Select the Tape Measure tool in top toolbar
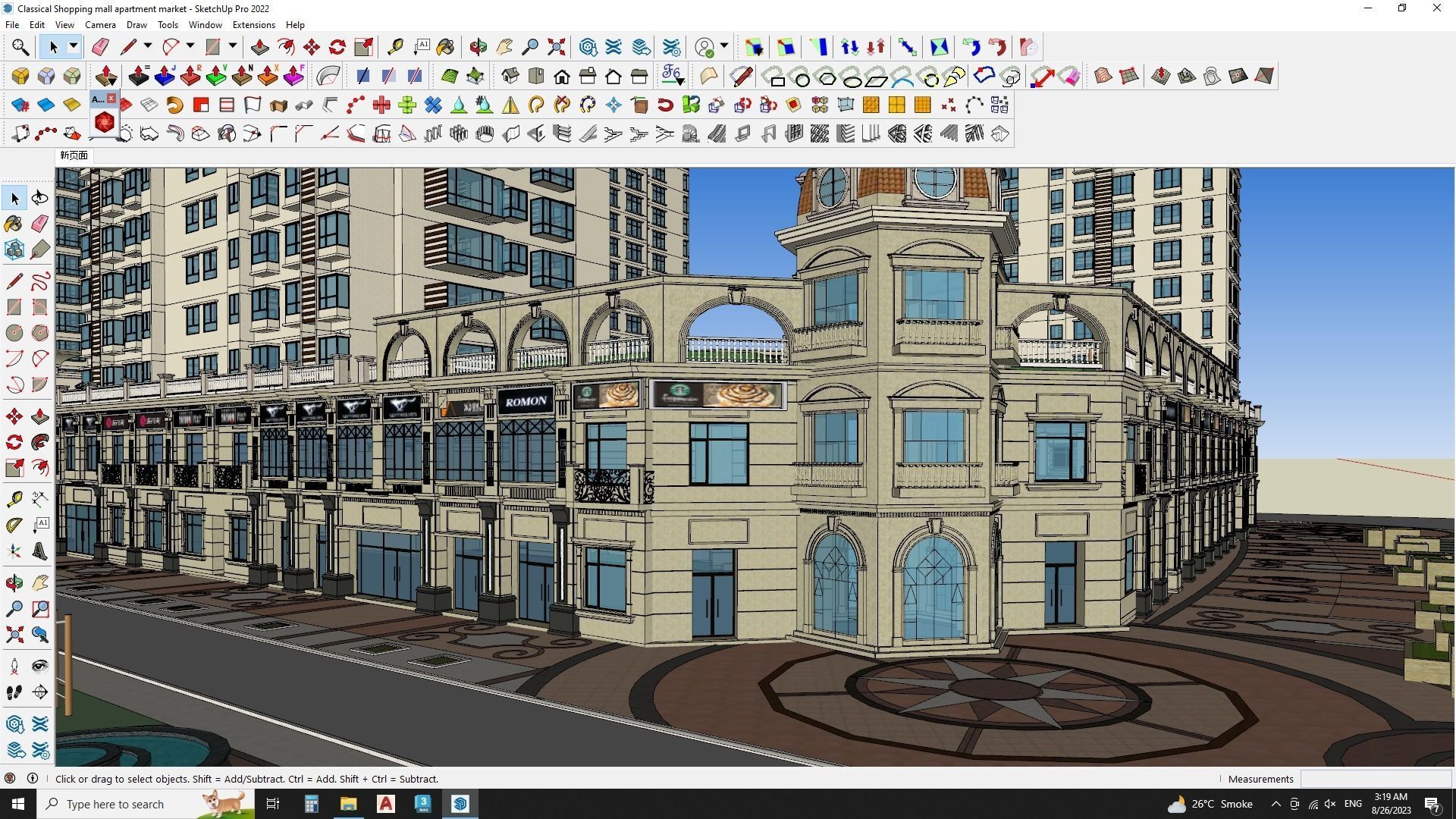 395,47
